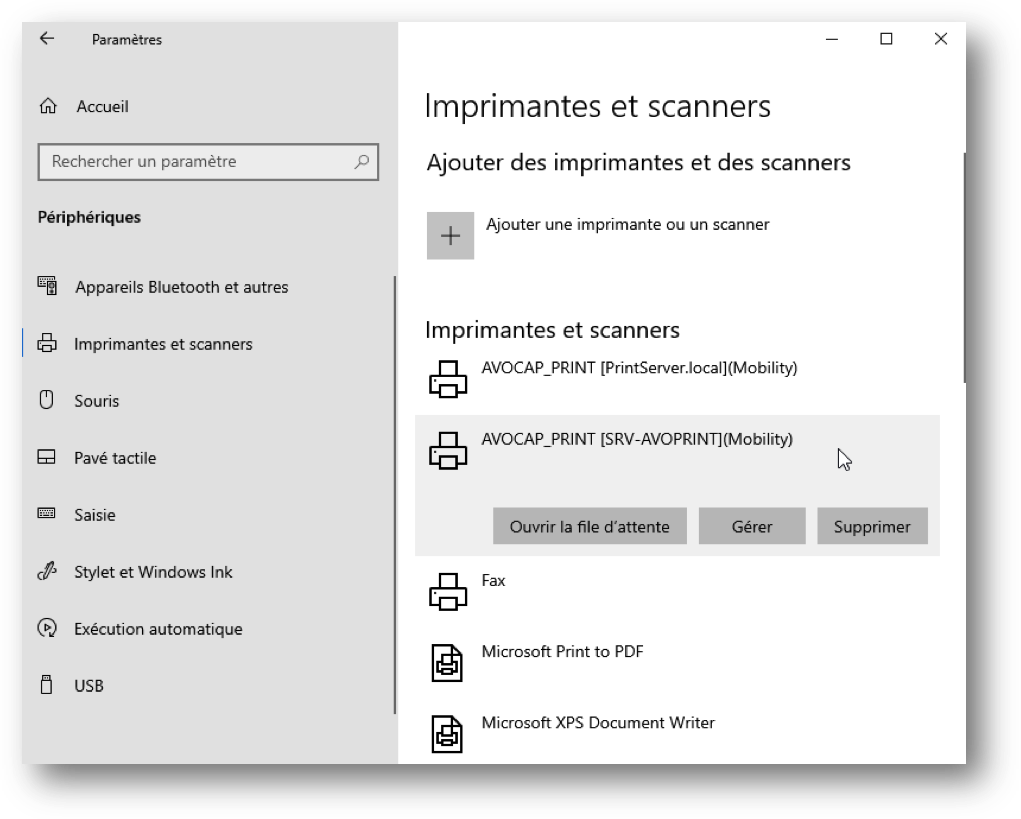Close the Paramètres window
This screenshot has width=1021, height=819.
click(x=940, y=39)
